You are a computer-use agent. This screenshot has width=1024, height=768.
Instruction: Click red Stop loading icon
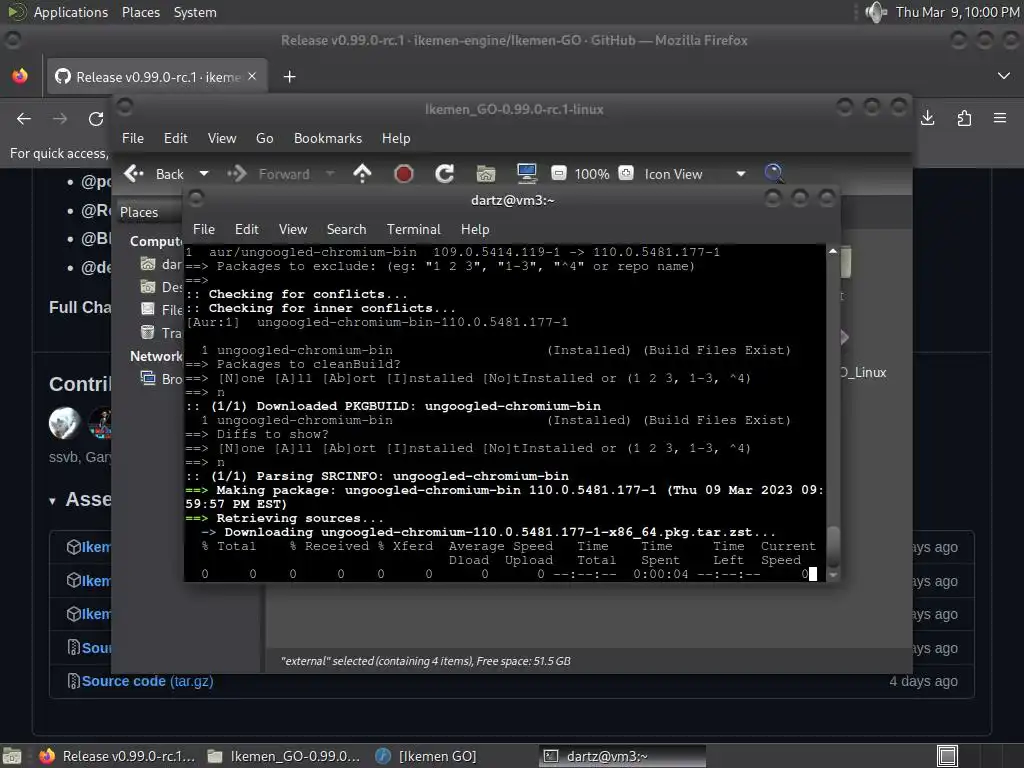[x=404, y=174]
